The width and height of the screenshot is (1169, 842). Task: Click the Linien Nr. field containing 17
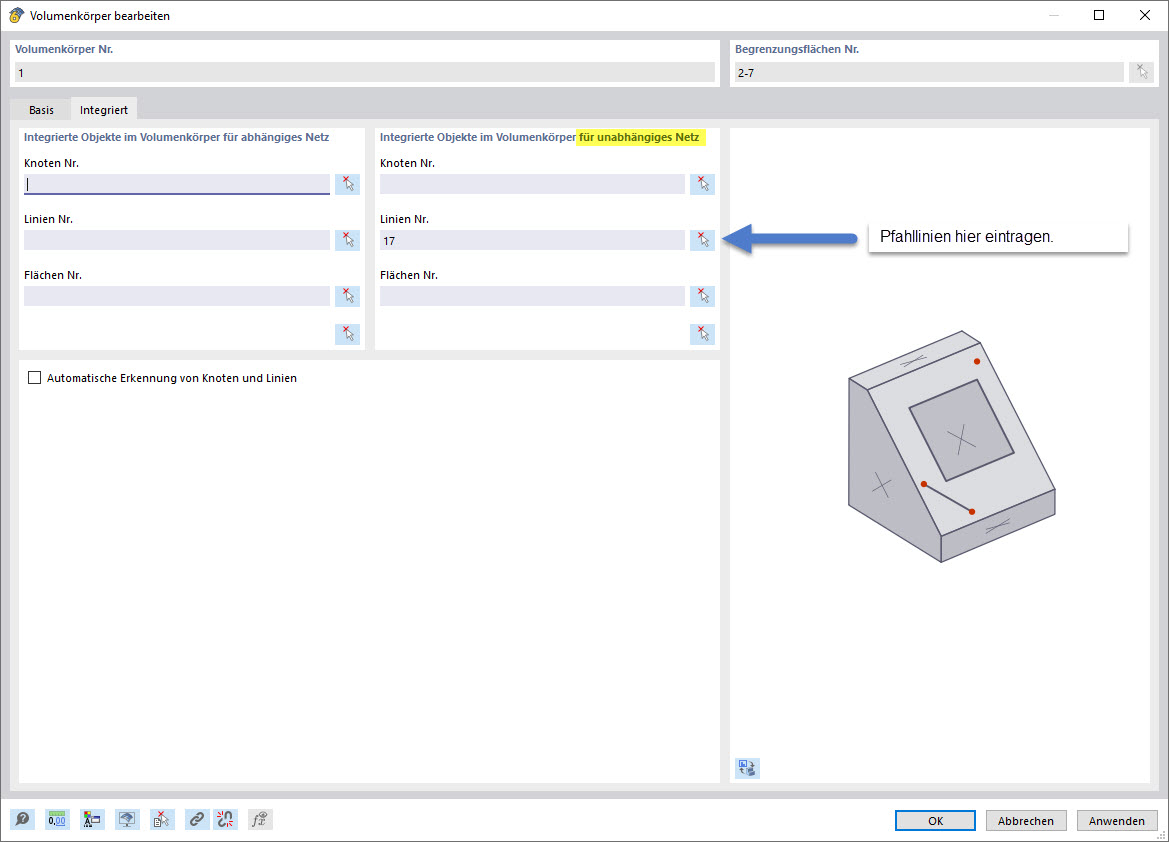(x=532, y=240)
